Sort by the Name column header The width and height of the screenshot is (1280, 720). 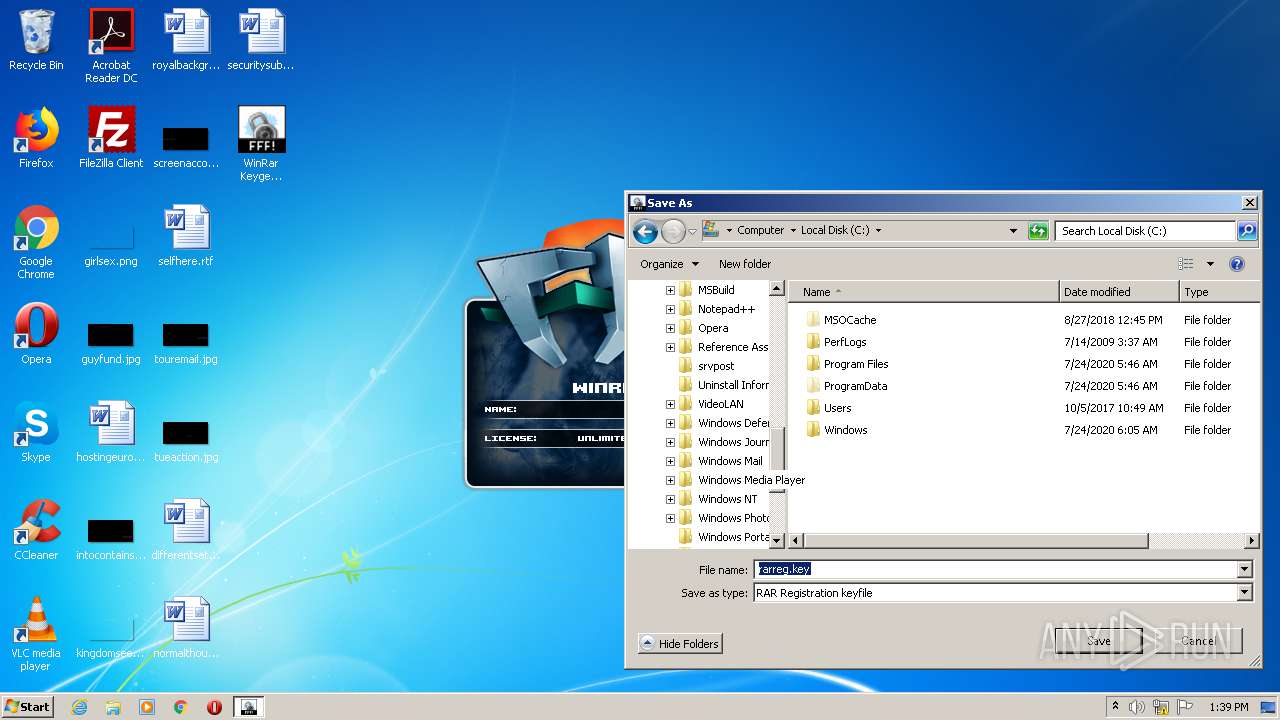[x=924, y=292]
